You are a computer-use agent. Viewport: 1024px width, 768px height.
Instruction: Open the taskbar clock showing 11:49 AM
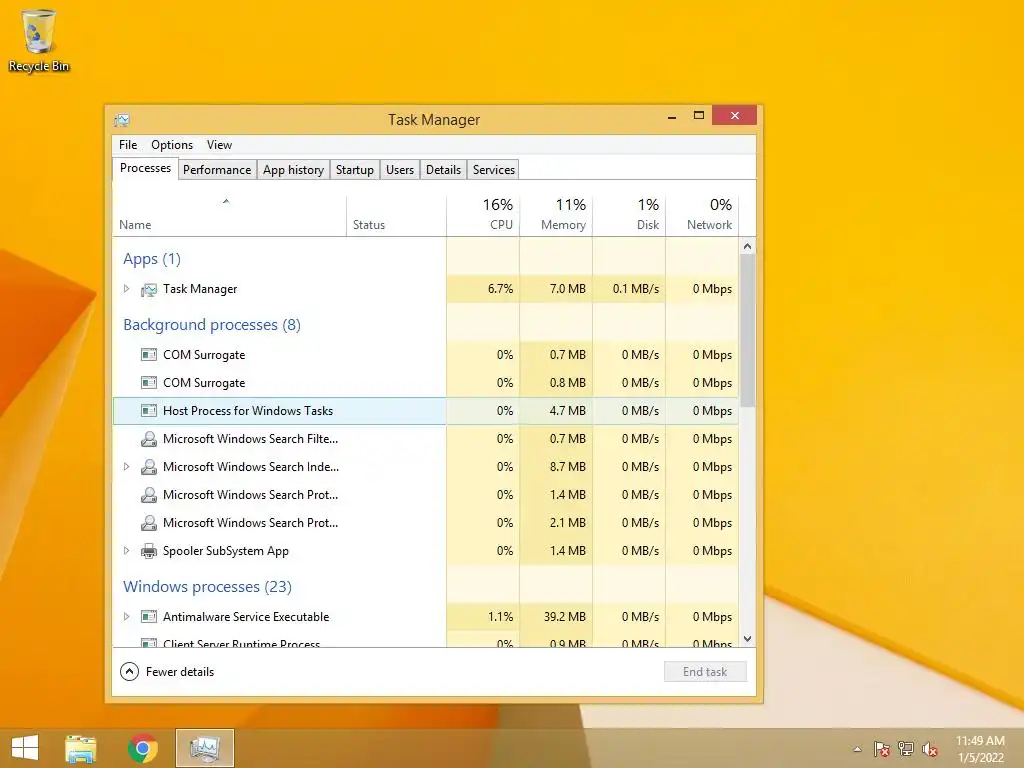980,749
